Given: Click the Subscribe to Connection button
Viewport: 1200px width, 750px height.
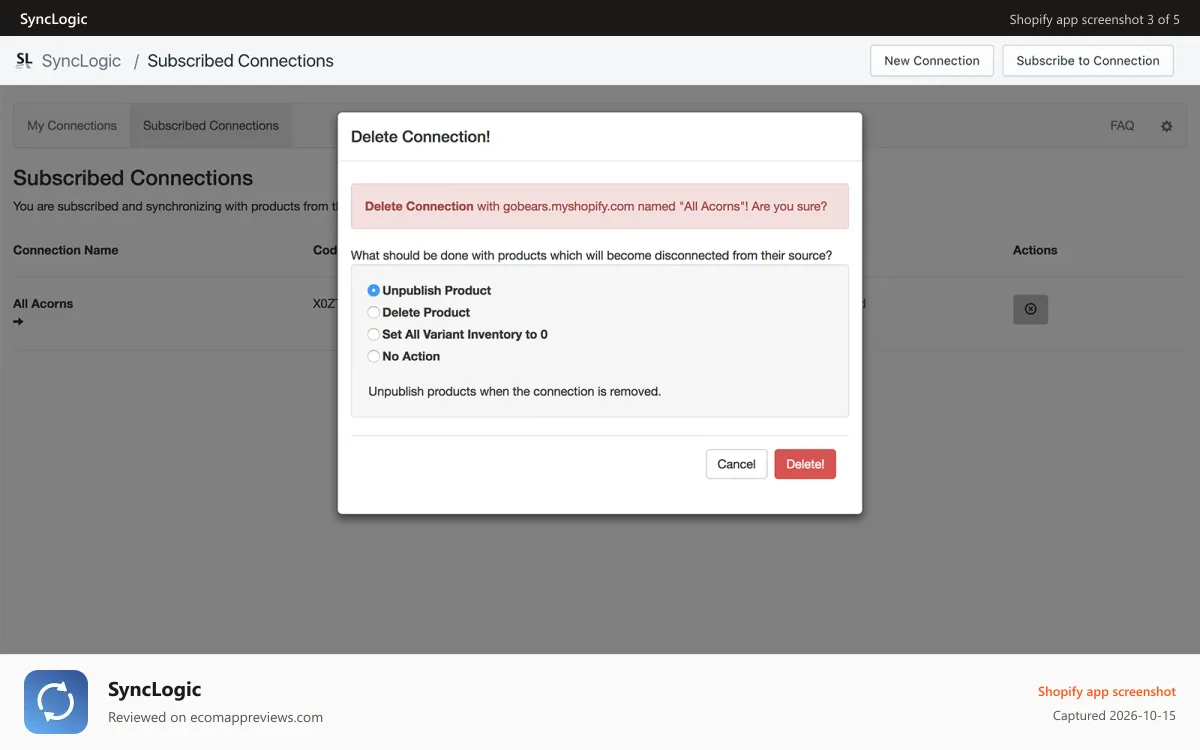Looking at the screenshot, I should point(1088,60).
